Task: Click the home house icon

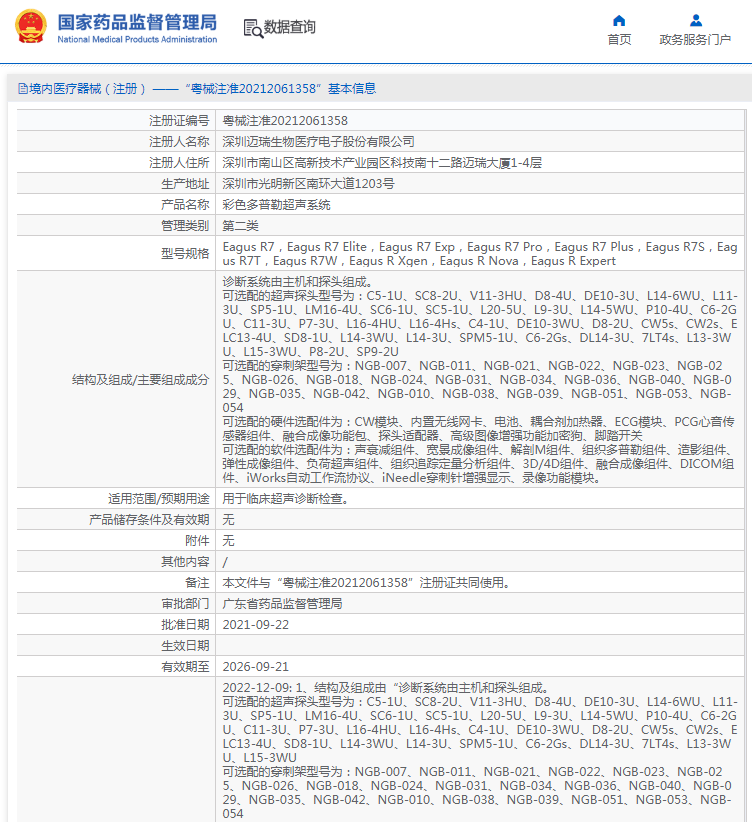Action: pyautogui.click(x=619, y=20)
